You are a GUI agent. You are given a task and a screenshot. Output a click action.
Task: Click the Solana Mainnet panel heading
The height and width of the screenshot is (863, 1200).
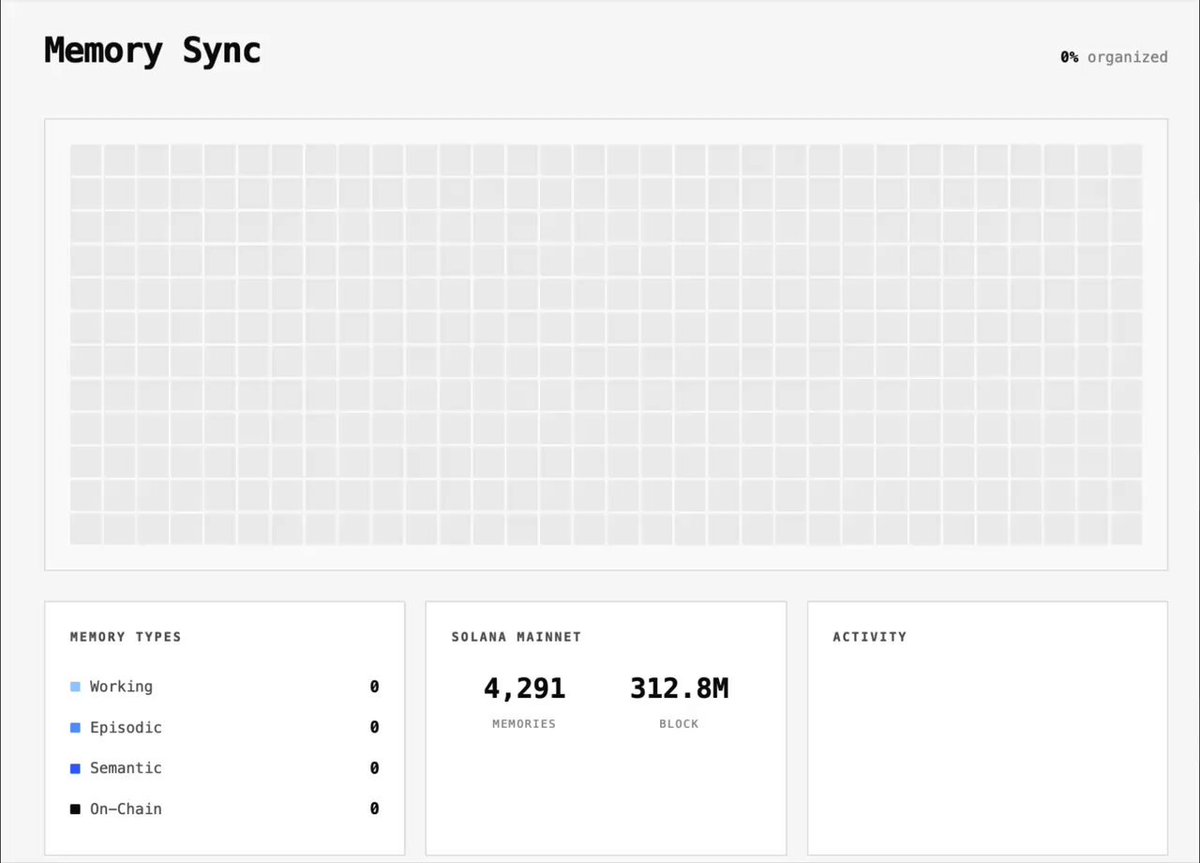[x=516, y=636]
